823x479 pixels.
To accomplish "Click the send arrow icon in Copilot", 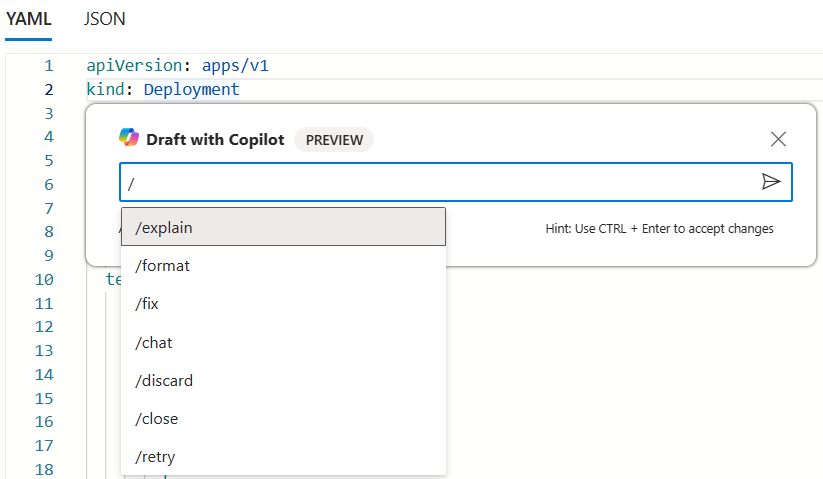I will (x=770, y=181).
